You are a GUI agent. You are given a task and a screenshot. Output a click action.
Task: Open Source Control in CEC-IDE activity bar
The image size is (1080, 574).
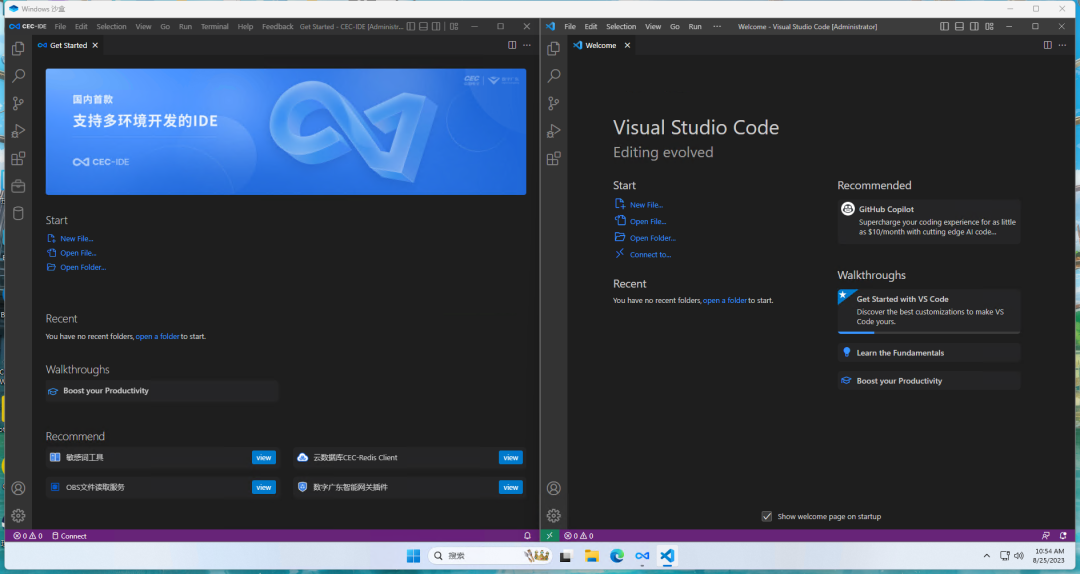(19, 103)
